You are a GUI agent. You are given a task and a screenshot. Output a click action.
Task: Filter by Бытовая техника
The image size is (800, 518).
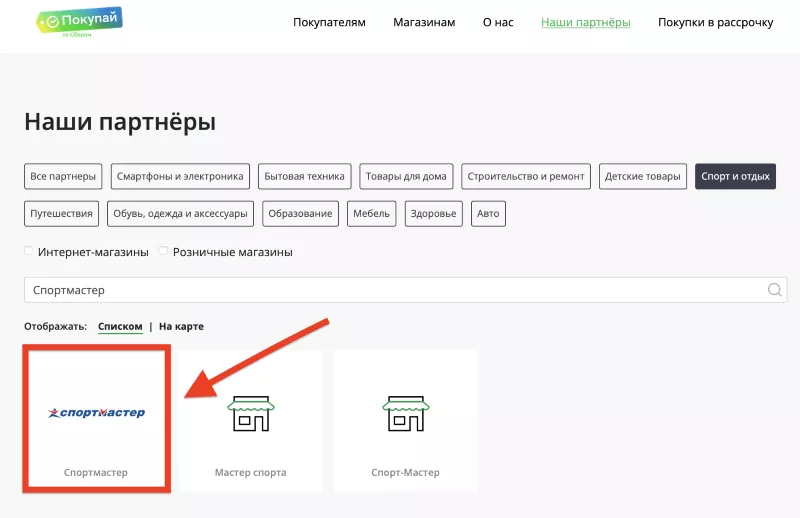(x=305, y=176)
